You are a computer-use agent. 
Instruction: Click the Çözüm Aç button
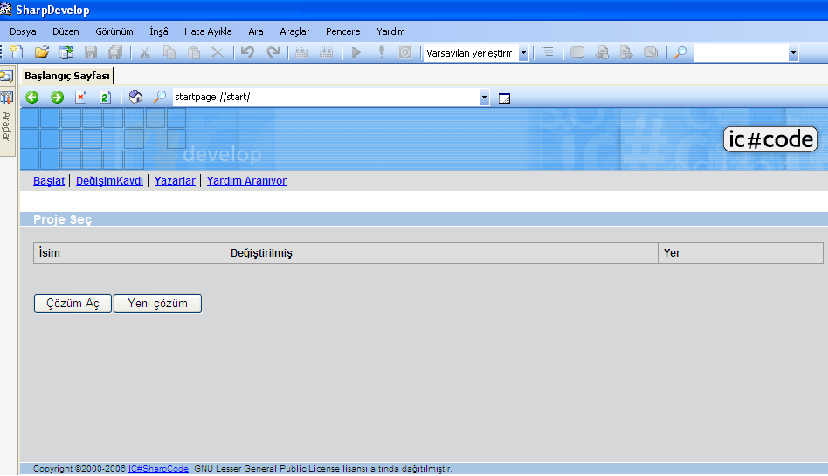click(x=73, y=303)
